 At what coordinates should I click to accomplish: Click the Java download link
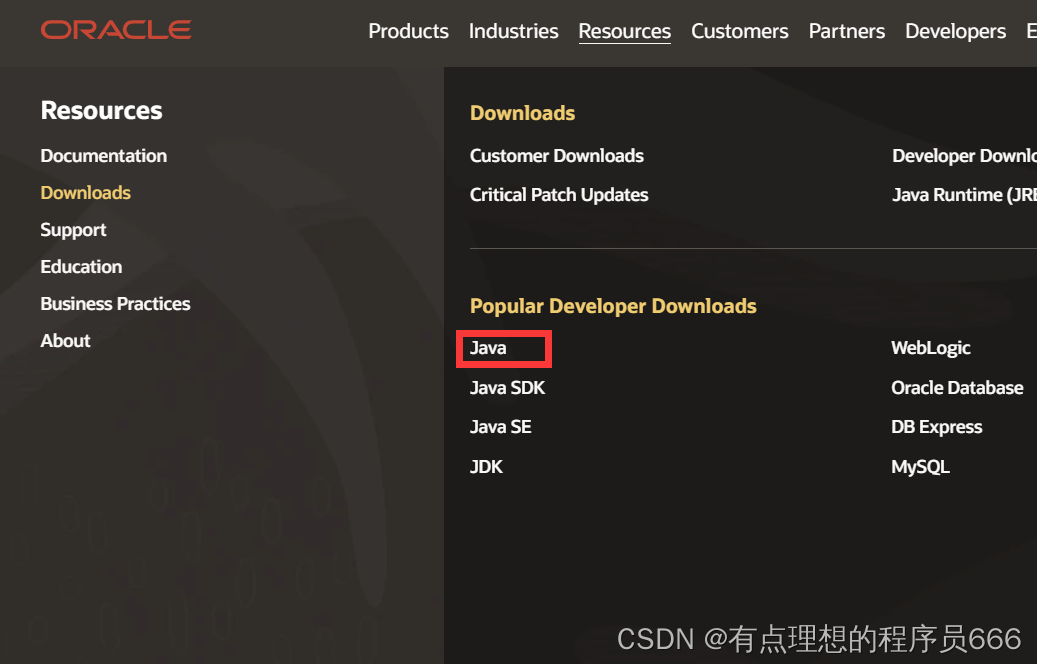488,348
